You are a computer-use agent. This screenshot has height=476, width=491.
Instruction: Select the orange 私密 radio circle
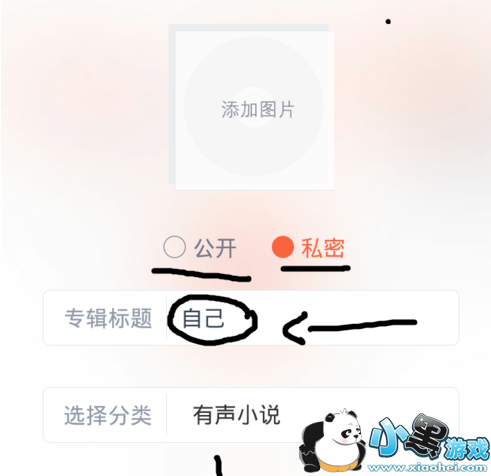click(283, 247)
